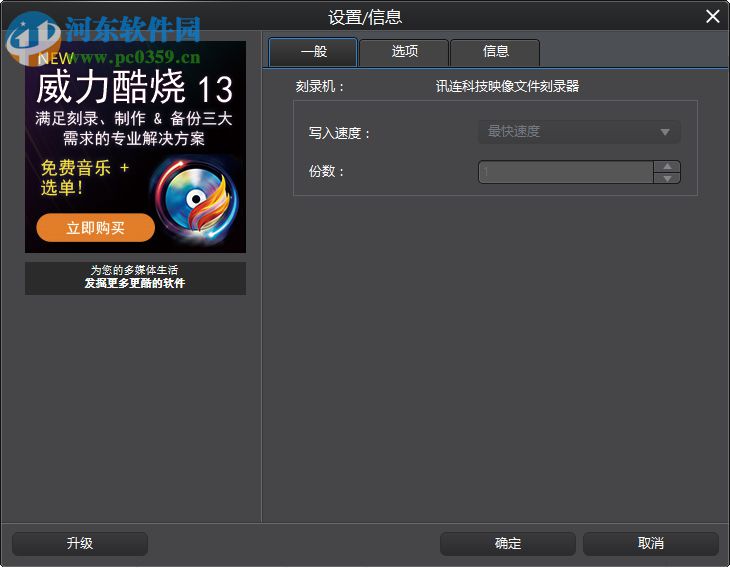Click the 免费音乐 + 选单 text
The width and height of the screenshot is (730, 568).
point(85,177)
